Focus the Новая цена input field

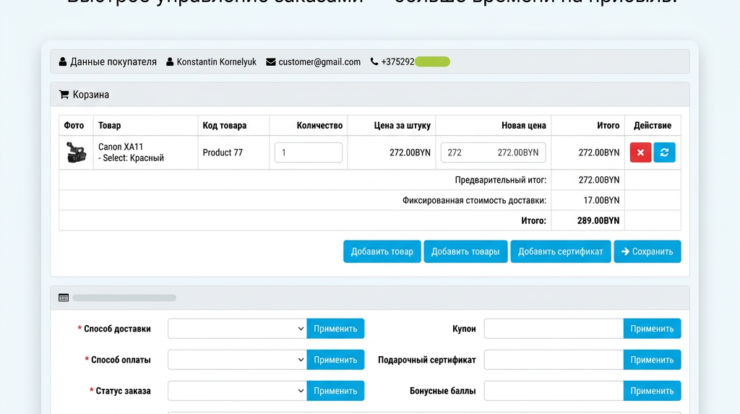[x=493, y=152]
